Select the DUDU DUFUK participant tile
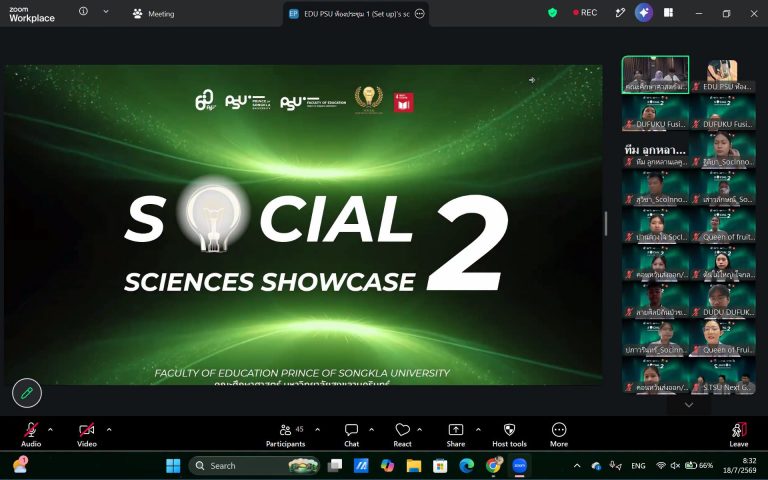 [723, 300]
